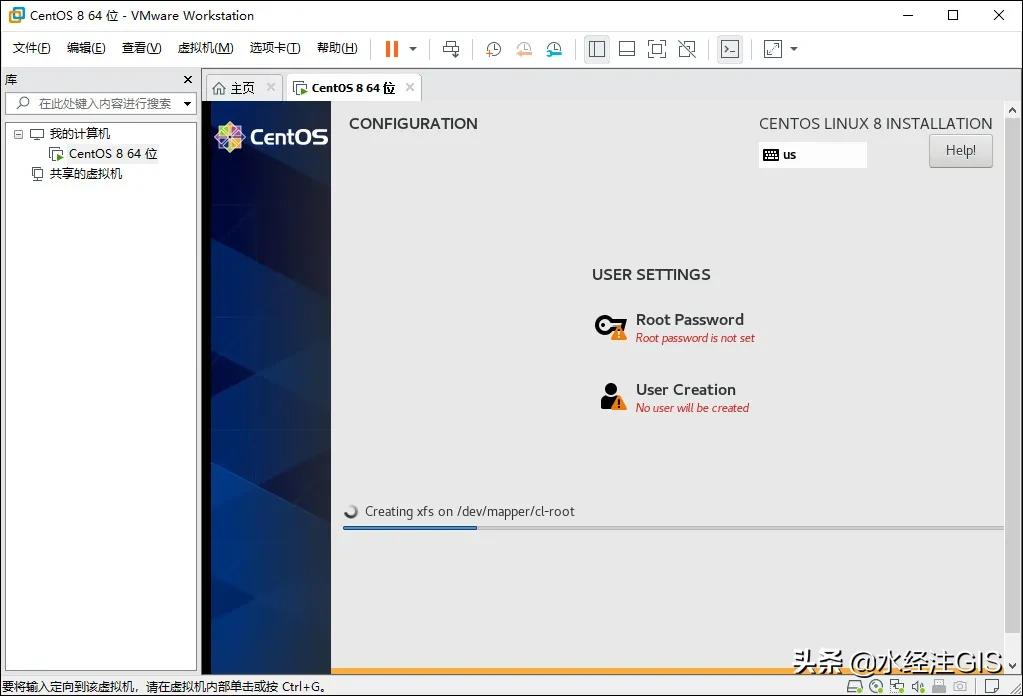The image size is (1023, 696).
Task: Send Ctrl+Alt+Del to the guest
Action: [x=451, y=48]
